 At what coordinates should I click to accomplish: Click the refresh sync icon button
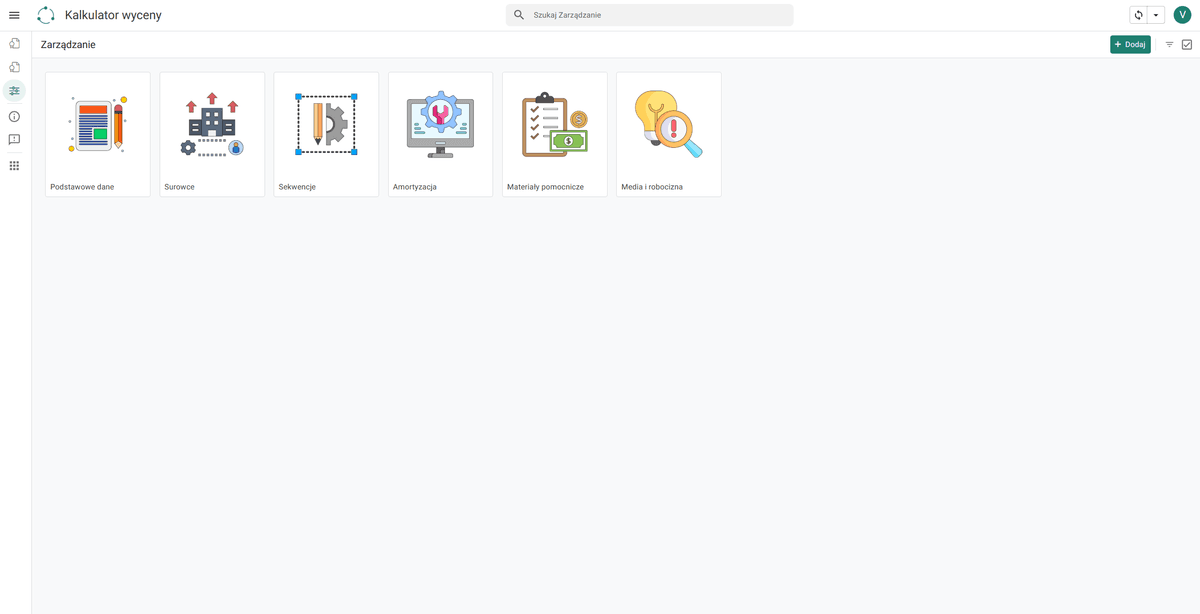[x=1138, y=15]
